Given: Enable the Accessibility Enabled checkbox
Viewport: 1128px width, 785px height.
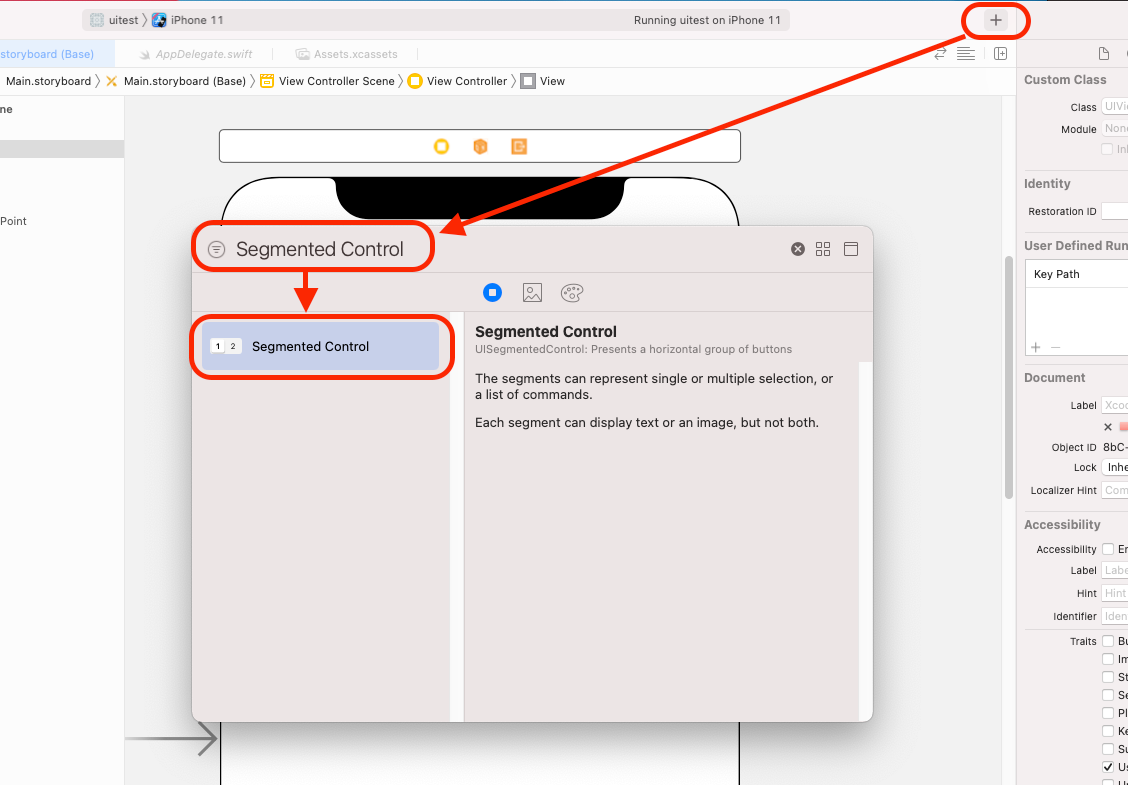Looking at the screenshot, I should [x=1110, y=548].
